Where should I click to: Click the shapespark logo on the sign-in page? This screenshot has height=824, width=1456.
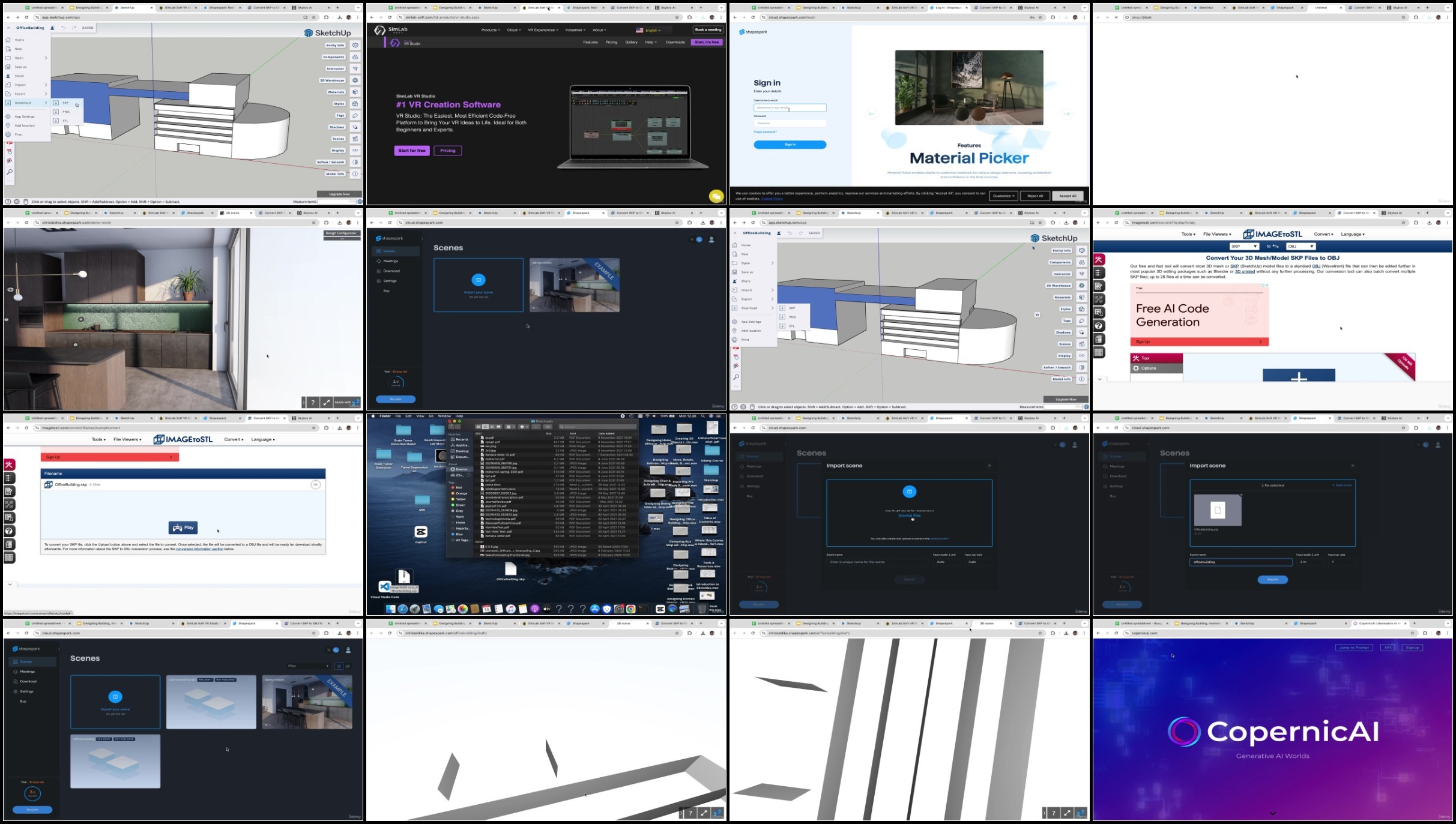click(x=753, y=32)
